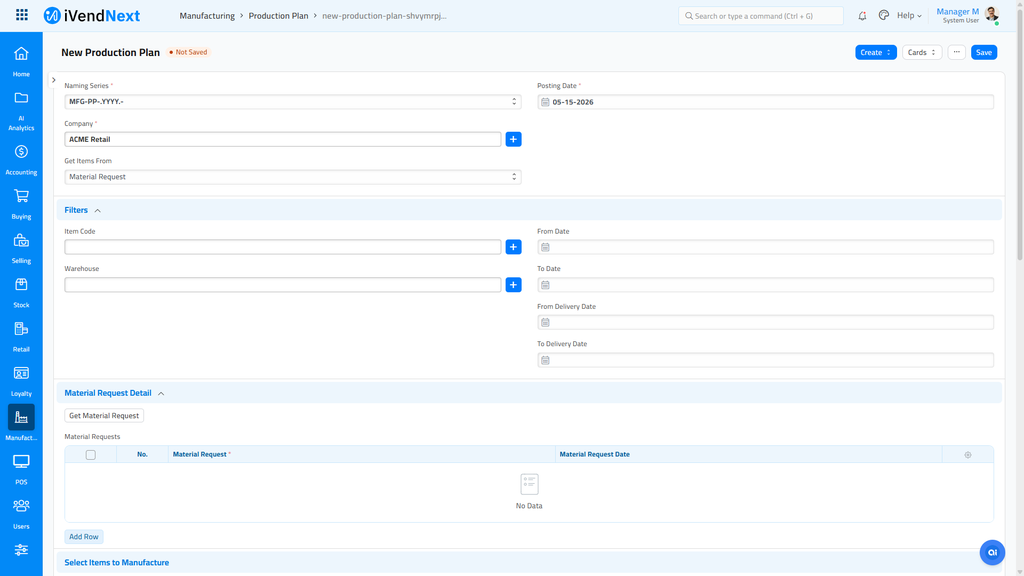Click the From Date field
This screenshot has height=576, width=1024.
click(765, 247)
